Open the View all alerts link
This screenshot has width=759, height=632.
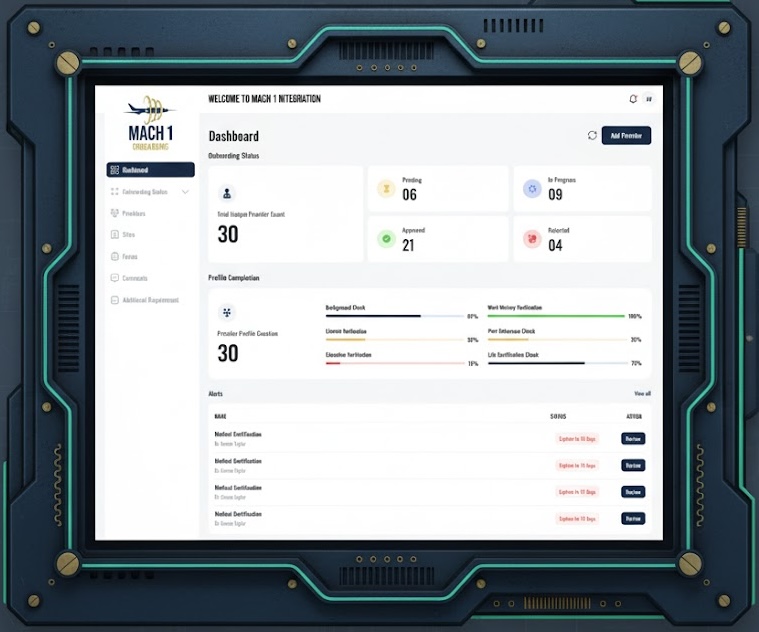(642, 393)
